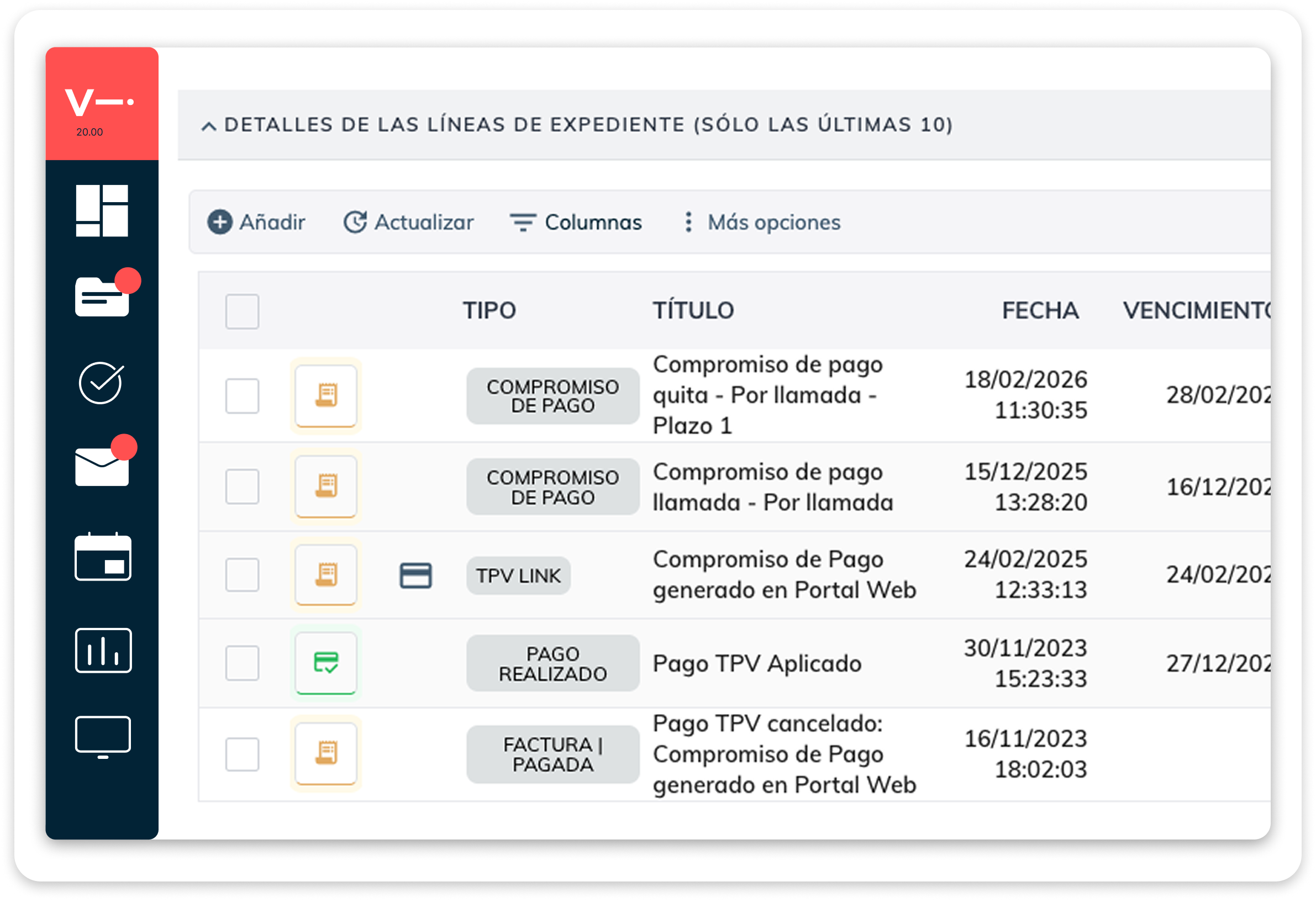Open the calendar icon in sidebar
Image resolution: width=1316 pixels, height=908 pixels.
(102, 557)
